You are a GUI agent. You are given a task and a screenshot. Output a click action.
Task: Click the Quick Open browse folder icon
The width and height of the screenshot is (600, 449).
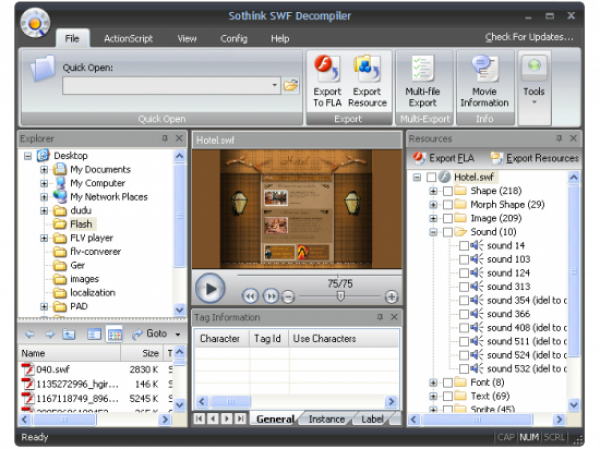coord(291,86)
